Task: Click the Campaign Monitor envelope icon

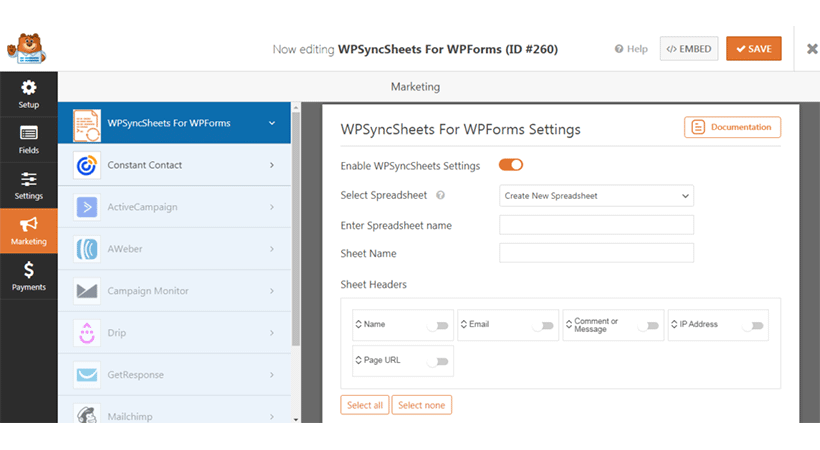Action: click(x=87, y=291)
